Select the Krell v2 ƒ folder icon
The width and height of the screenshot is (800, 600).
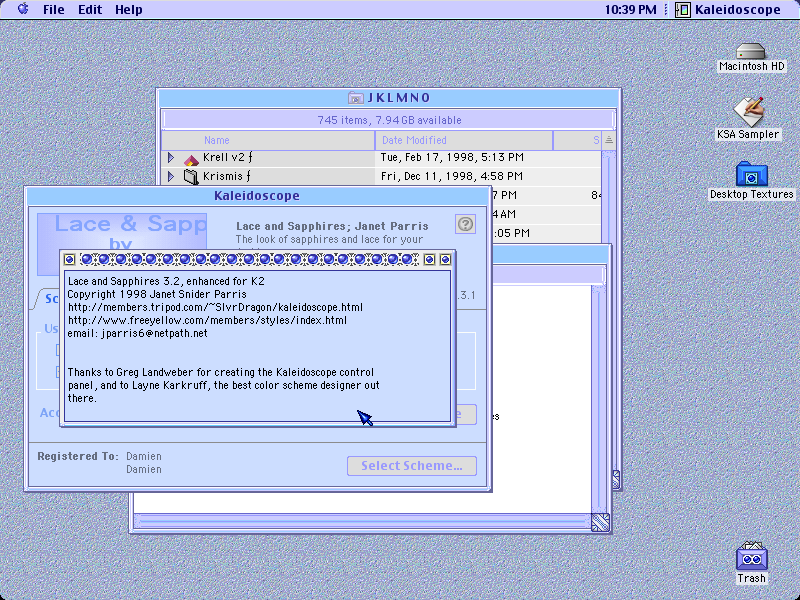coord(191,160)
